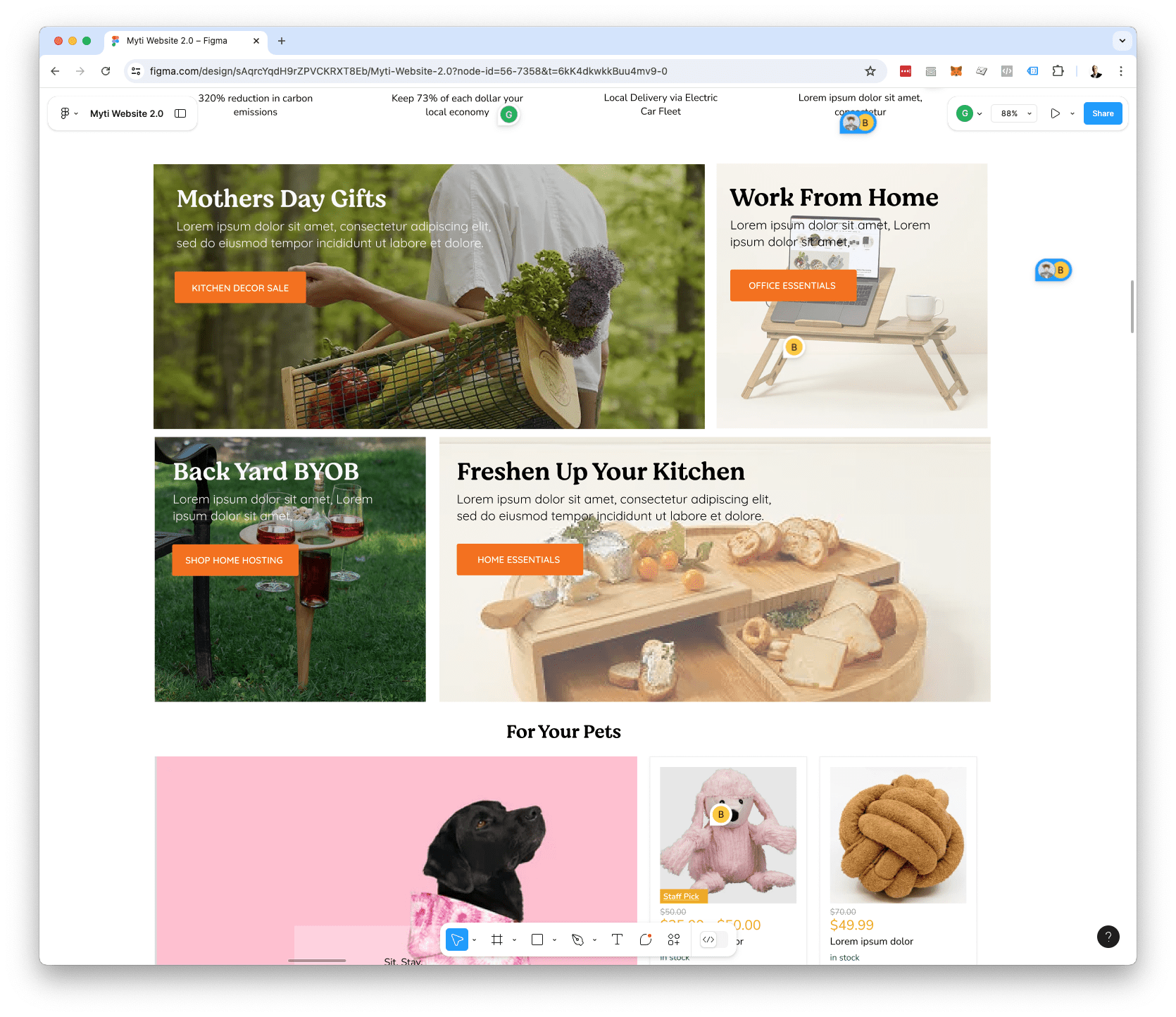Open the 88% zoom dropdown

[1014, 113]
